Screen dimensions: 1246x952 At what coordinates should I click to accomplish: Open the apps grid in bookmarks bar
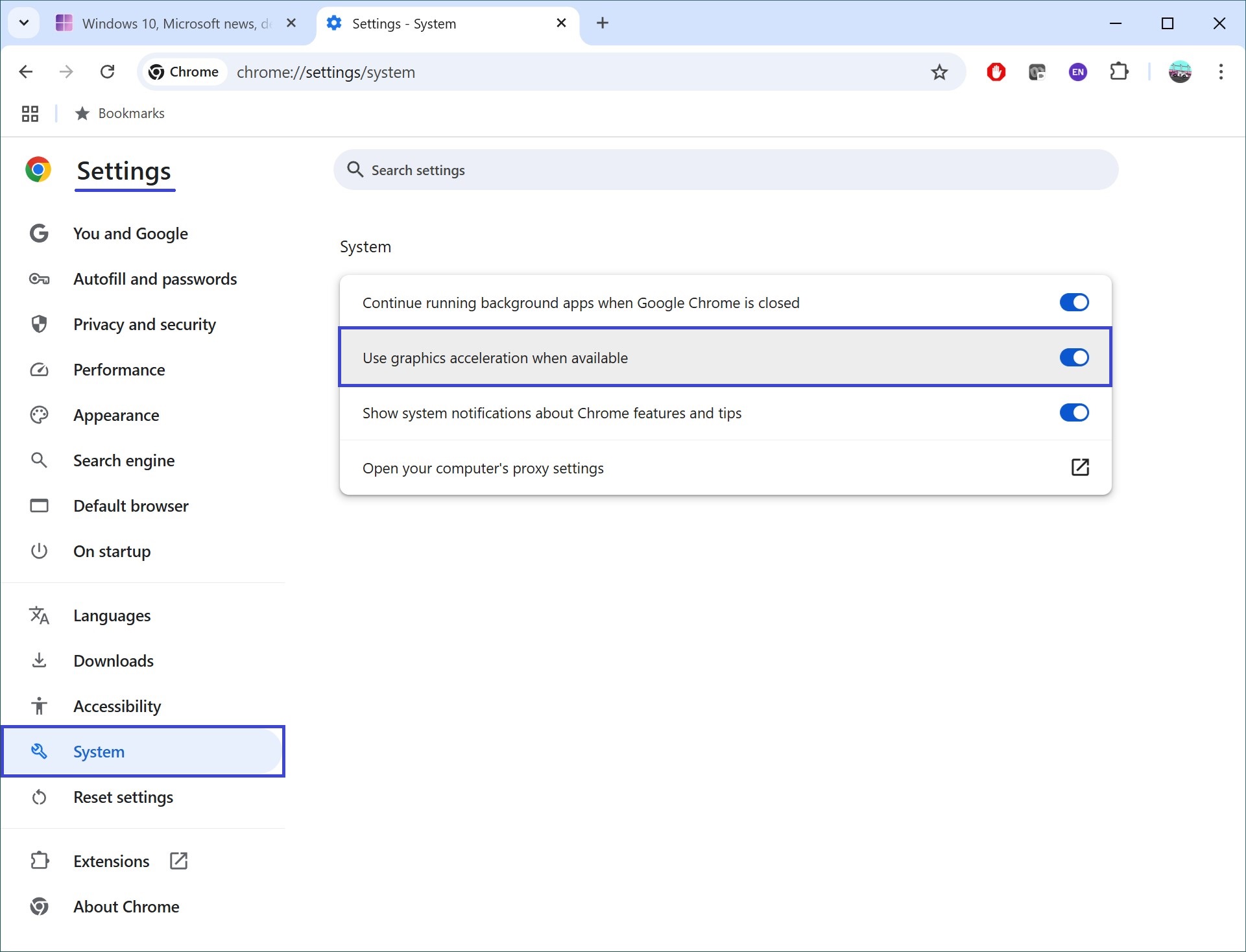30,113
